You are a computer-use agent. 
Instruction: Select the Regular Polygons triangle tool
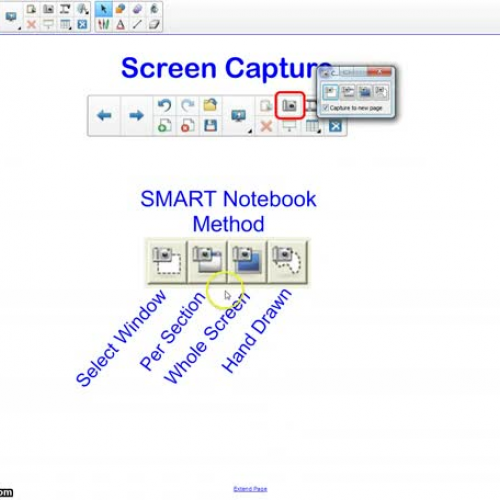coord(120,24)
